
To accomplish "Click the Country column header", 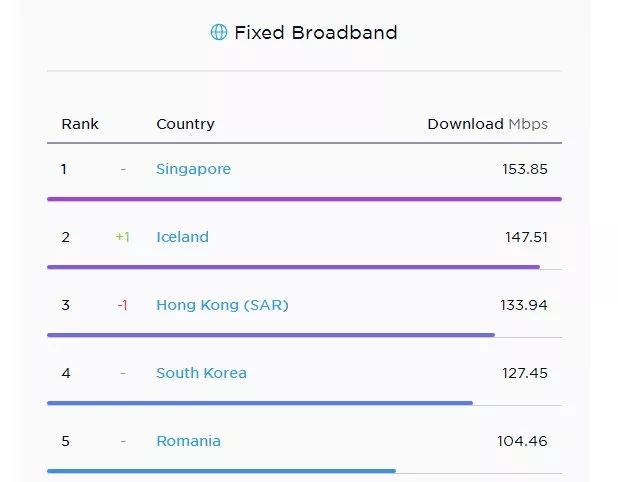I will coord(185,124).
